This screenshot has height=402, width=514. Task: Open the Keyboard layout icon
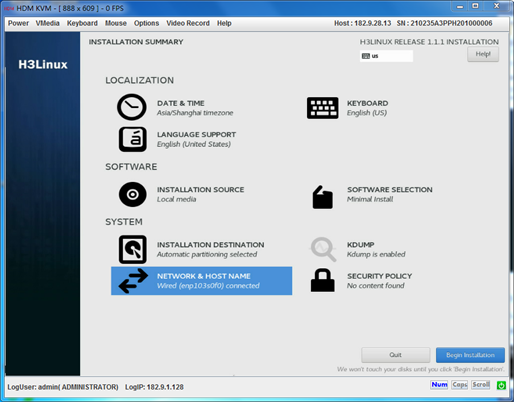pyautogui.click(x=322, y=108)
